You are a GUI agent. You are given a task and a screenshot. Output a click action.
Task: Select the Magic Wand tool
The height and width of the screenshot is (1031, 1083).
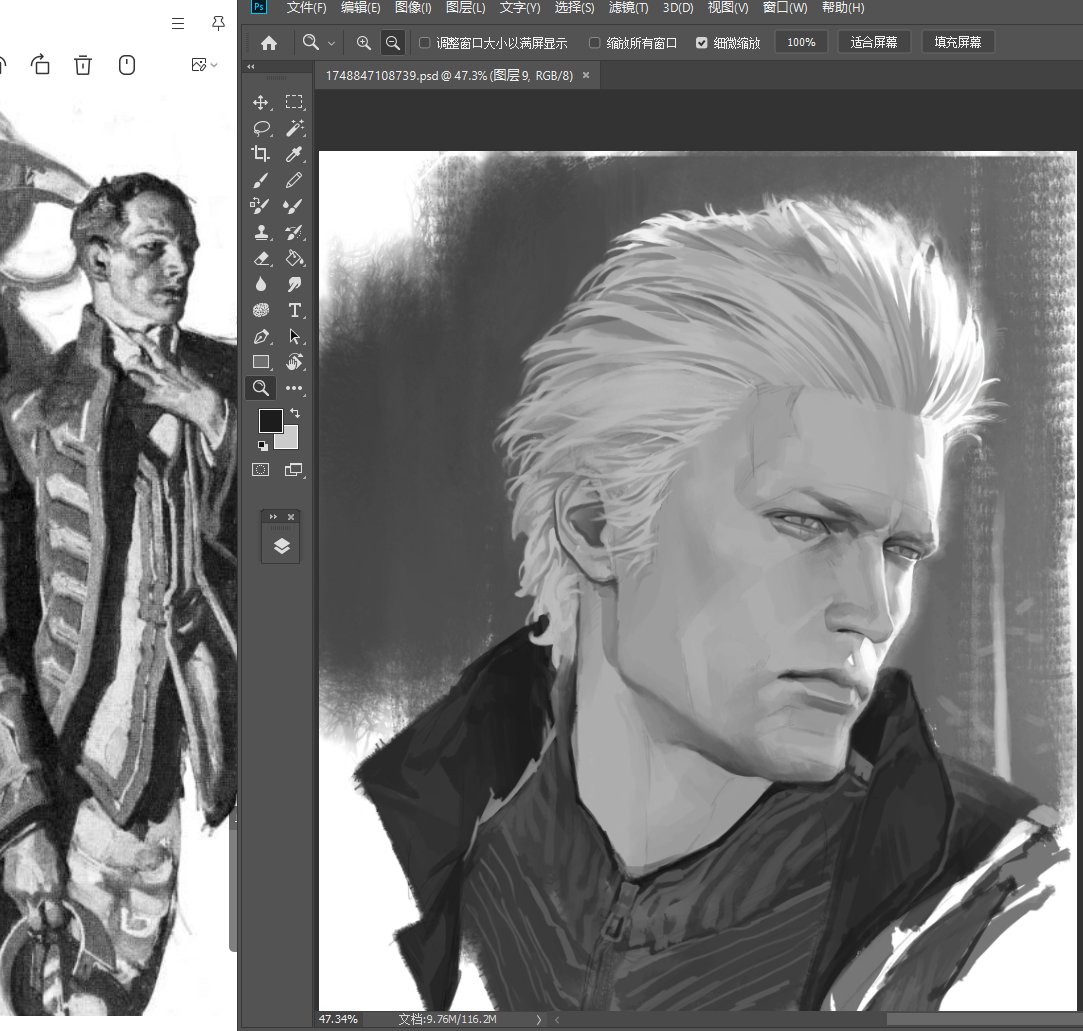pyautogui.click(x=294, y=128)
